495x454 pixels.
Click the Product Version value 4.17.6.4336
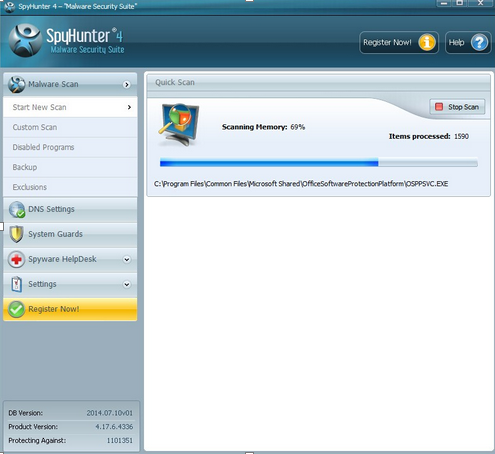[x=114, y=427]
